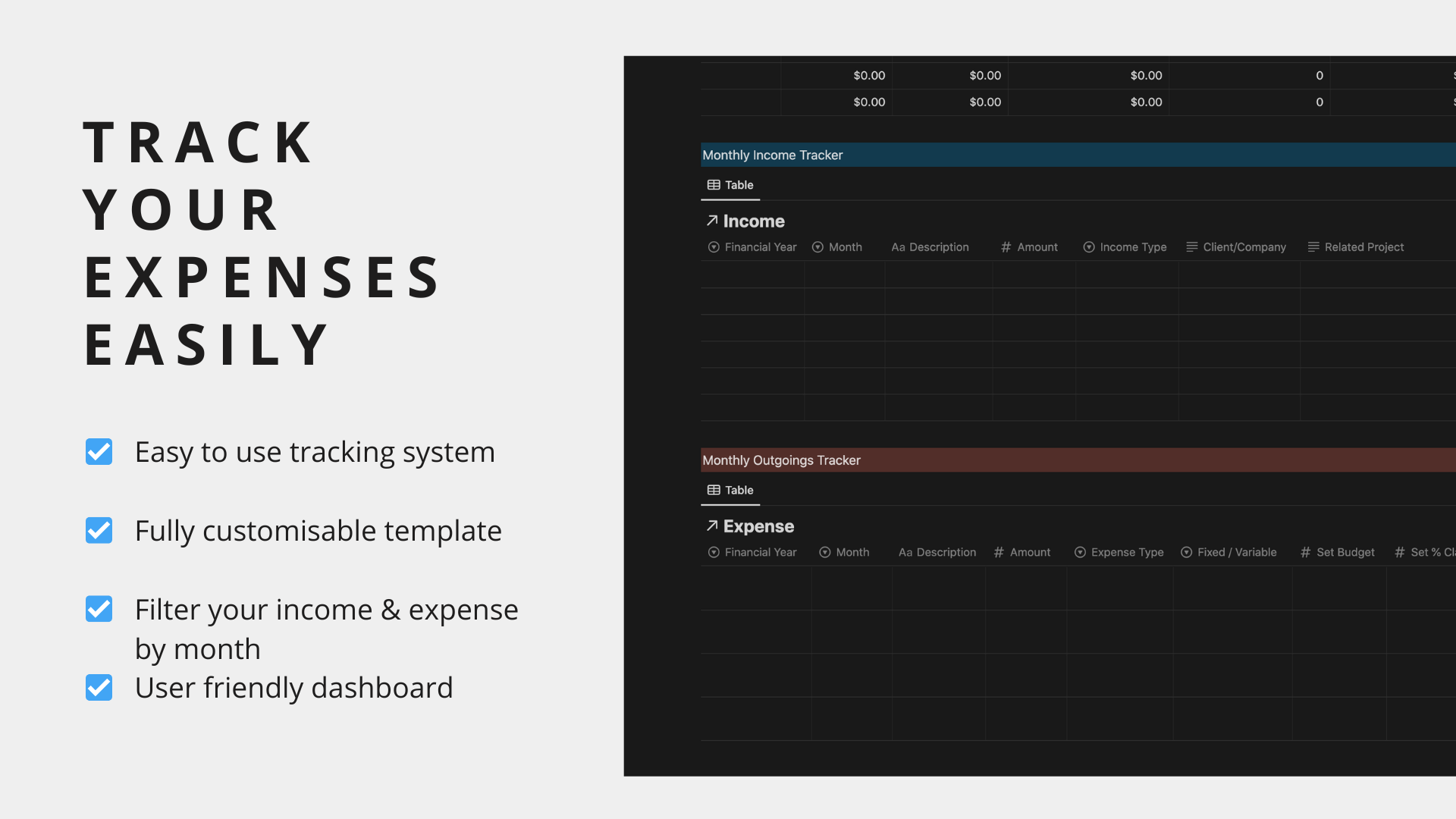Click the hash icon beside Set Budget column
Screen dimensions: 1456x819
pos(1305,552)
